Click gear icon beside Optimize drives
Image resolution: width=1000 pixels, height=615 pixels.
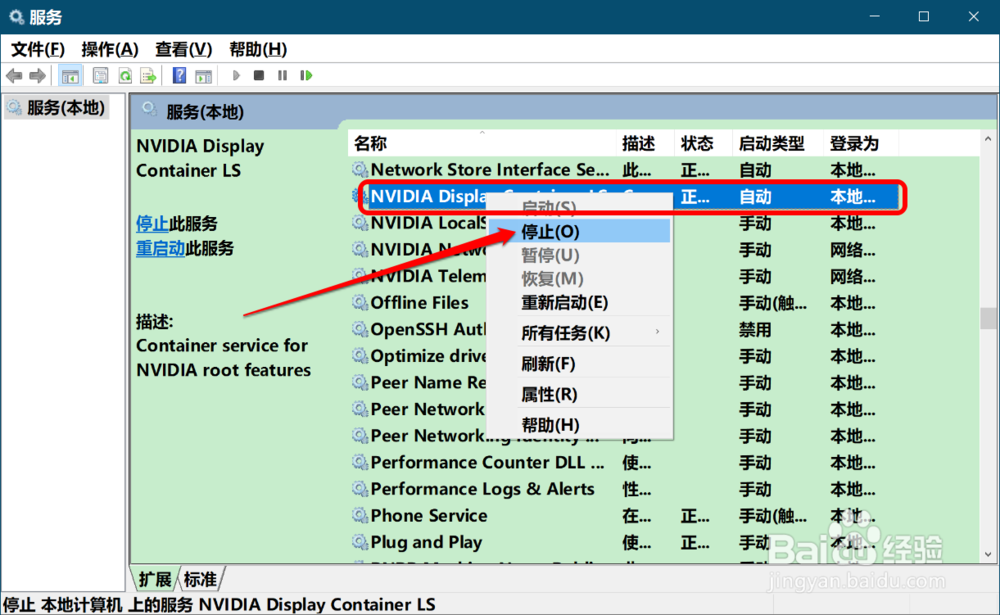coord(360,356)
